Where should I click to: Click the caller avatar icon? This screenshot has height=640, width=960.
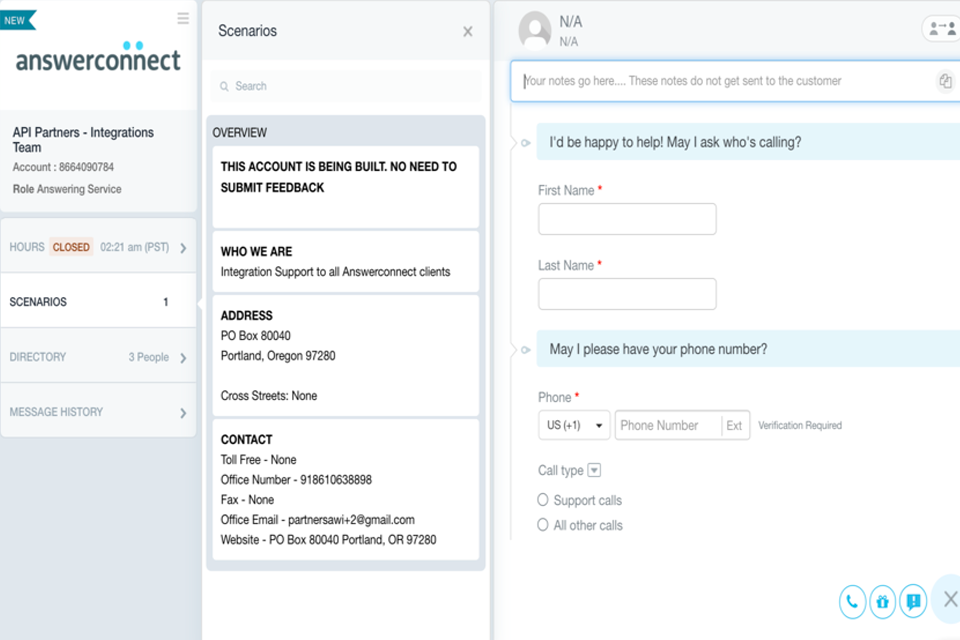534,30
